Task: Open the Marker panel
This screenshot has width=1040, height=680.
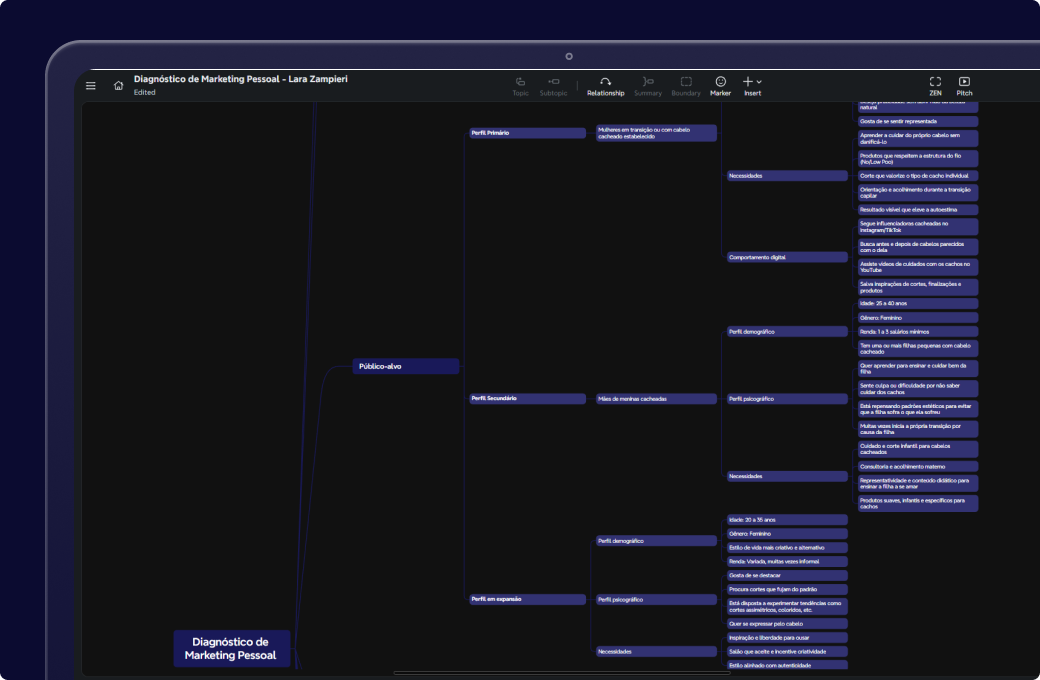Action: pos(720,85)
